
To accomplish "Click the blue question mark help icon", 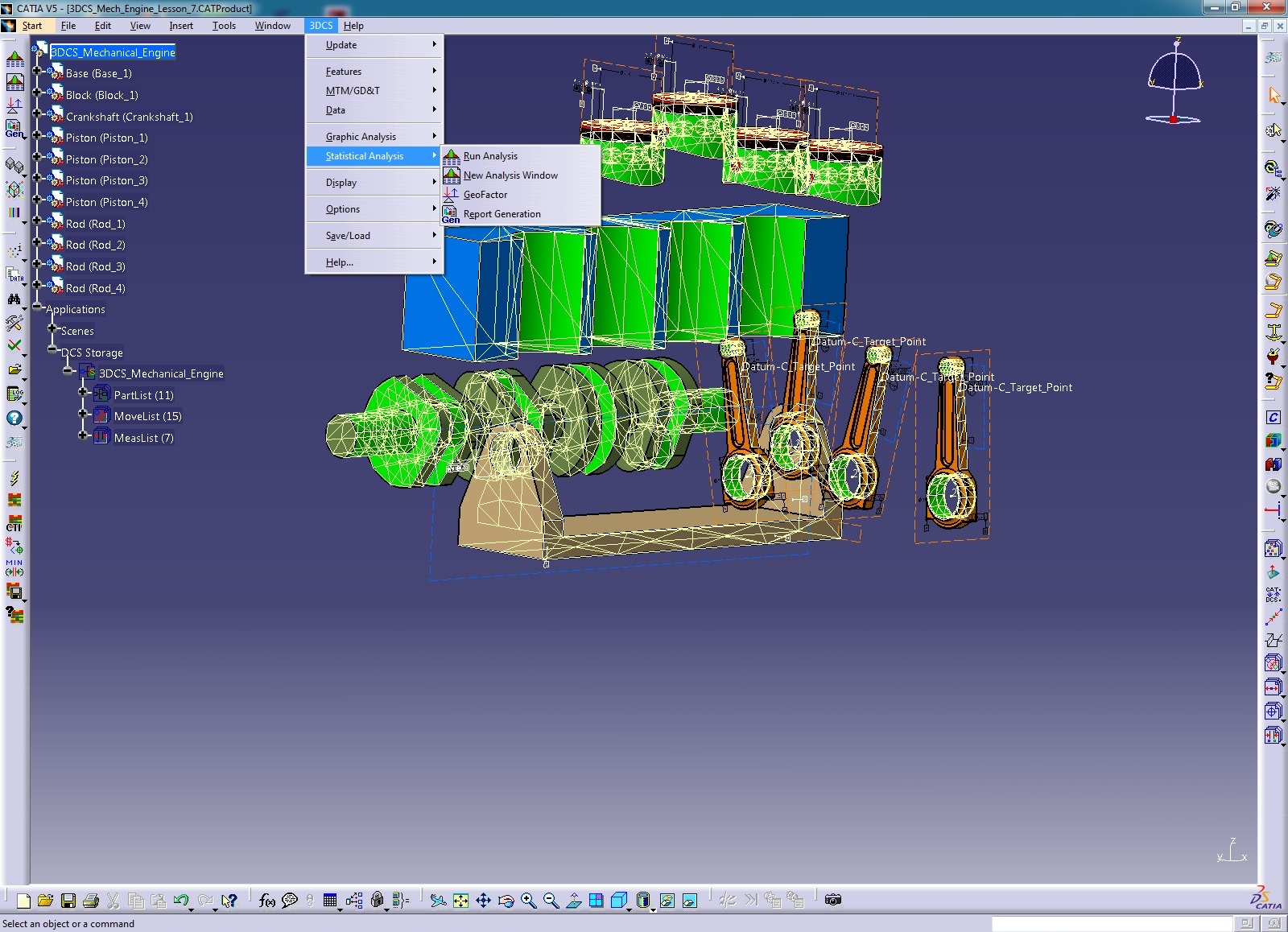I will pos(14,418).
